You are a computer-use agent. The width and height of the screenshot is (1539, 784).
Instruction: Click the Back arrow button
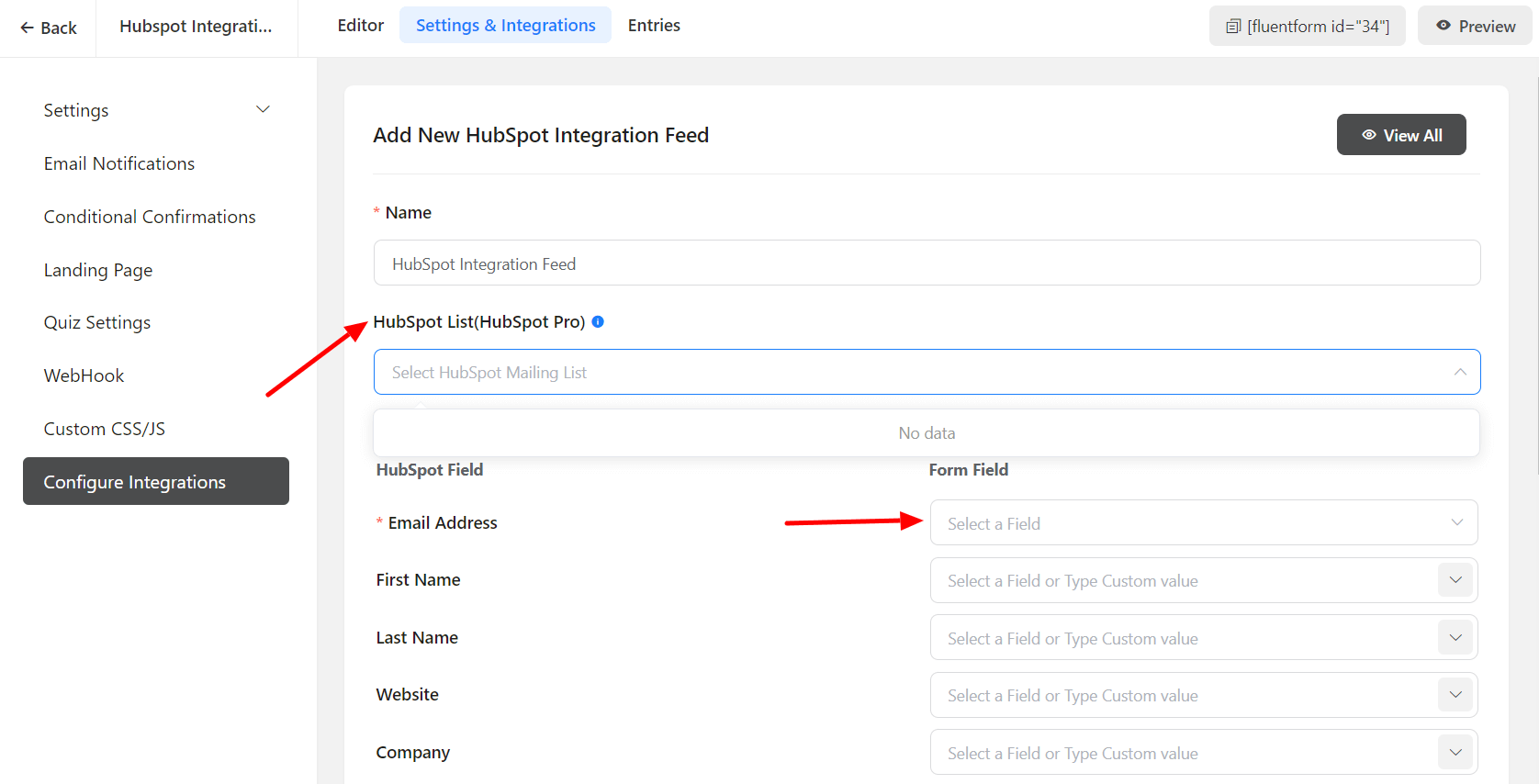(49, 28)
